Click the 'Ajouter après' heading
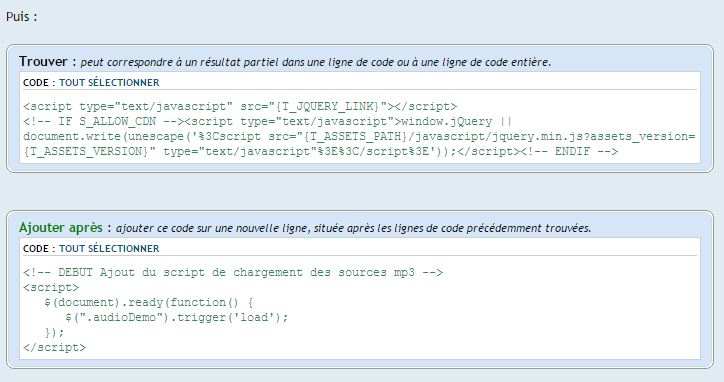The image size is (724, 382). (60, 228)
